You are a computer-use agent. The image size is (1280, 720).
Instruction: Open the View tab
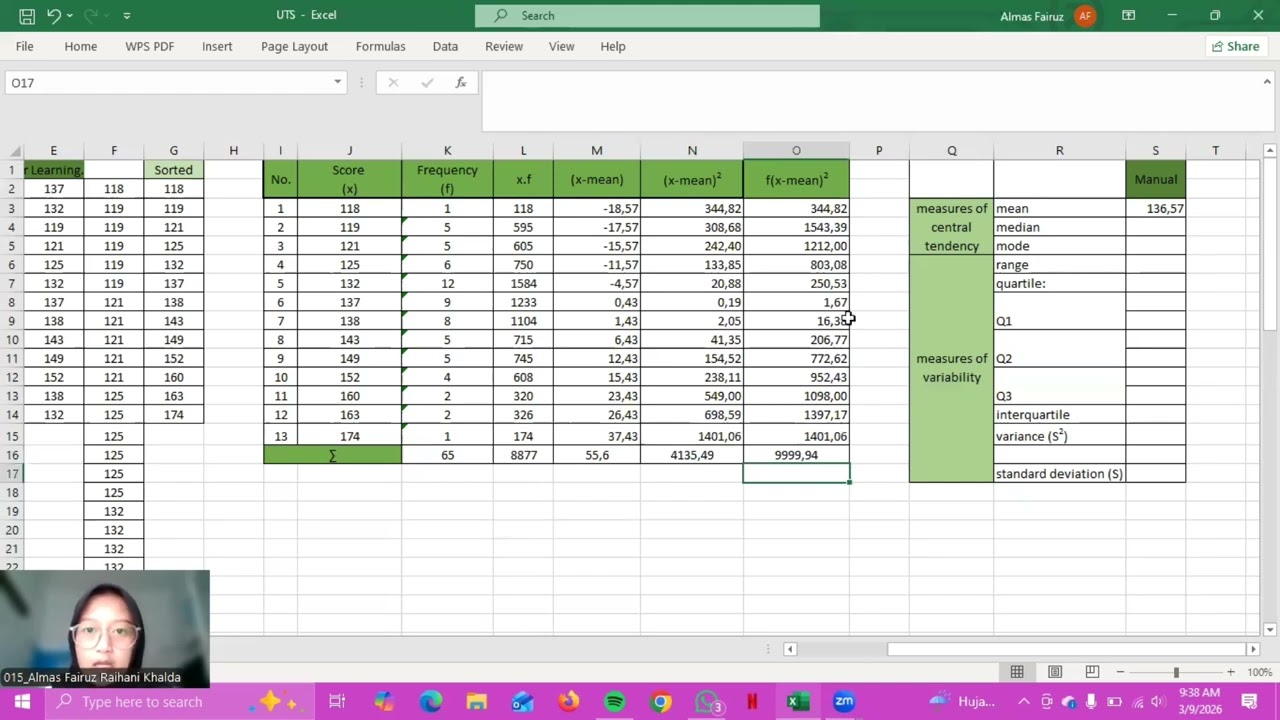(x=561, y=46)
